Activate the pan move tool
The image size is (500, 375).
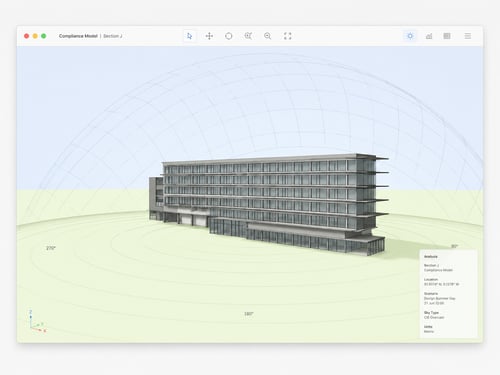[x=209, y=36]
